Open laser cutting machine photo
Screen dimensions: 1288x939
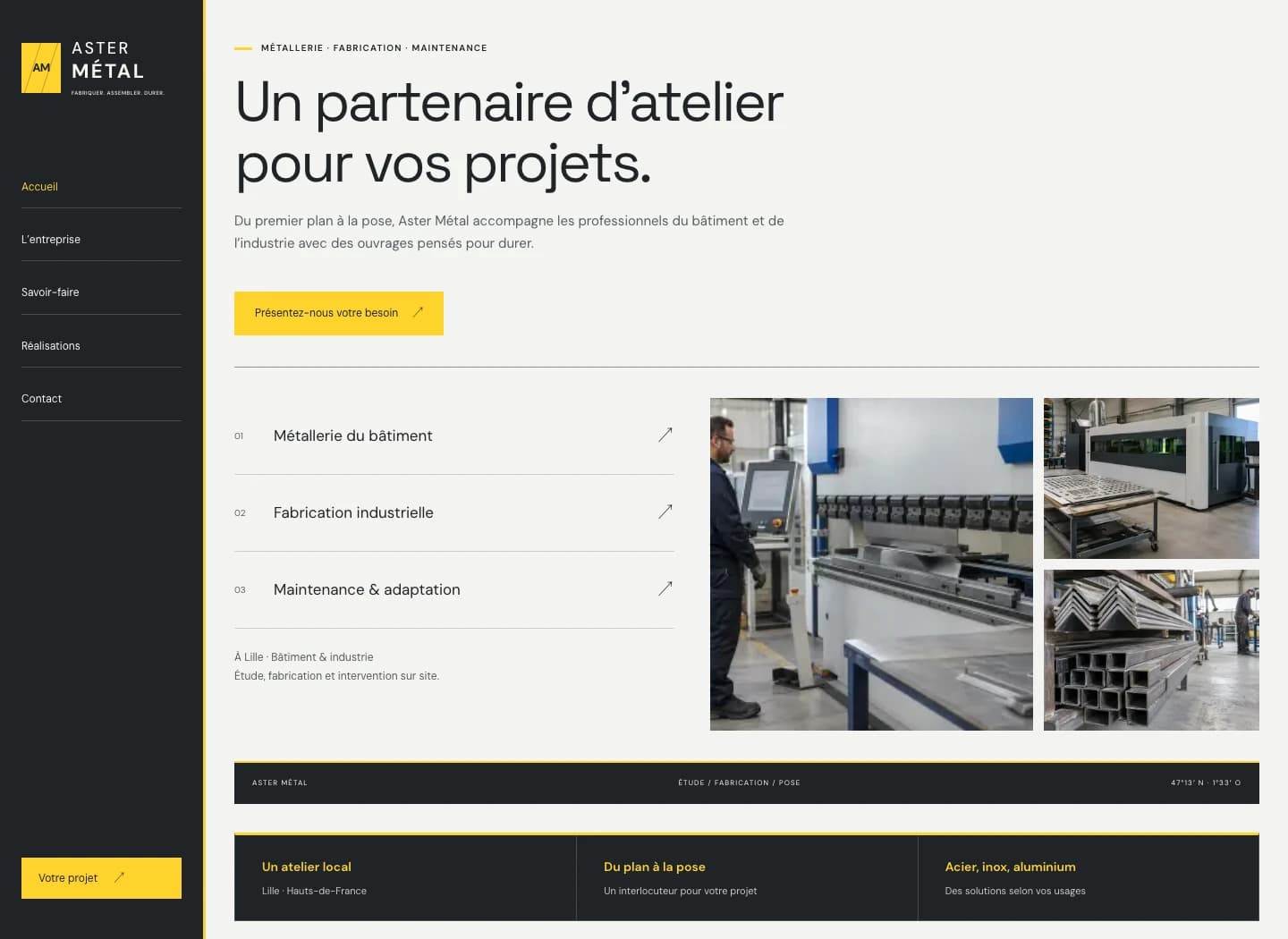coord(1151,478)
